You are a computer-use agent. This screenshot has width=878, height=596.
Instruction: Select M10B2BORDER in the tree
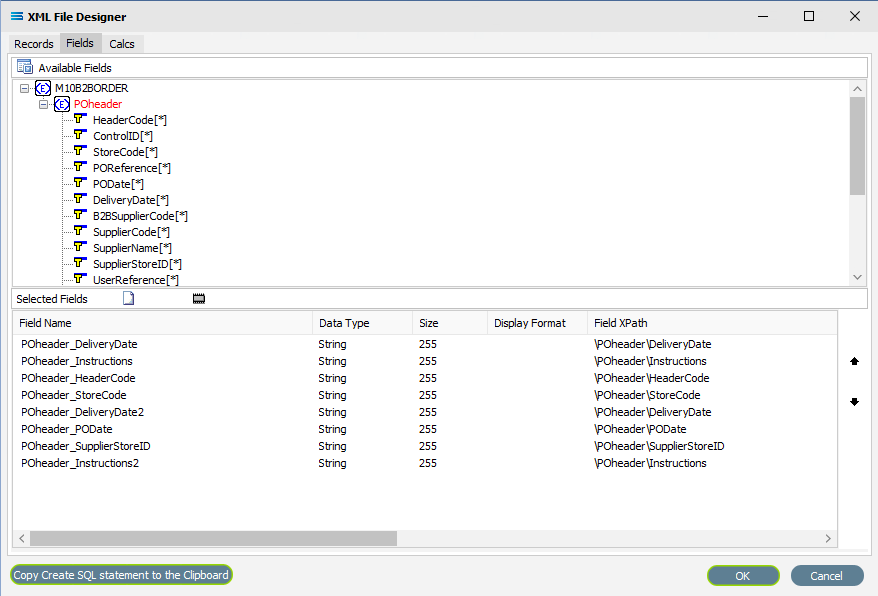click(x=91, y=88)
